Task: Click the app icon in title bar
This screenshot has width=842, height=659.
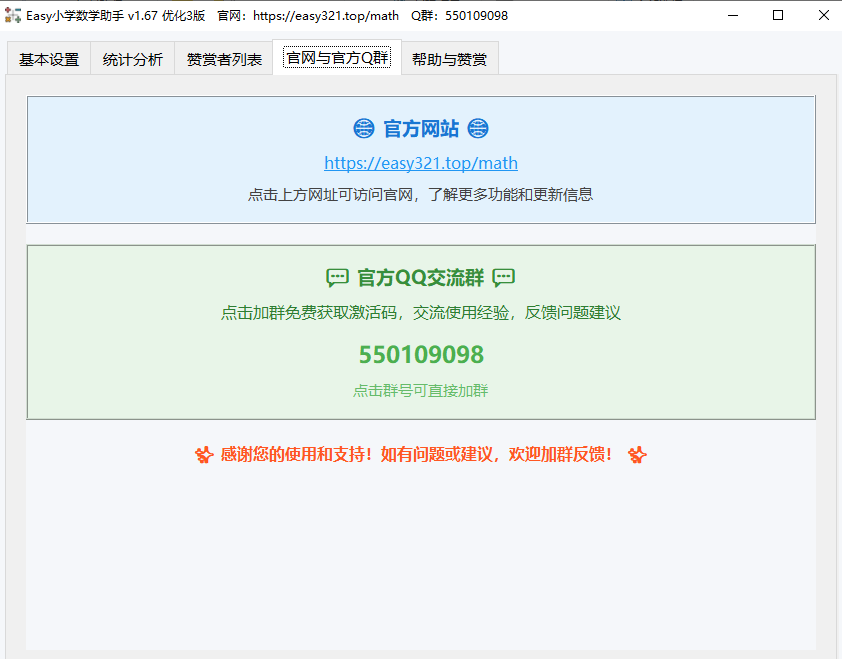Action: (x=13, y=15)
